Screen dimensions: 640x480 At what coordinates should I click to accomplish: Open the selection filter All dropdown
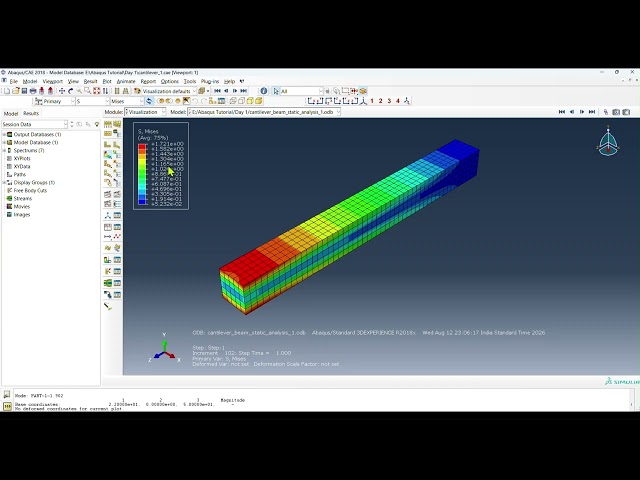click(302, 91)
